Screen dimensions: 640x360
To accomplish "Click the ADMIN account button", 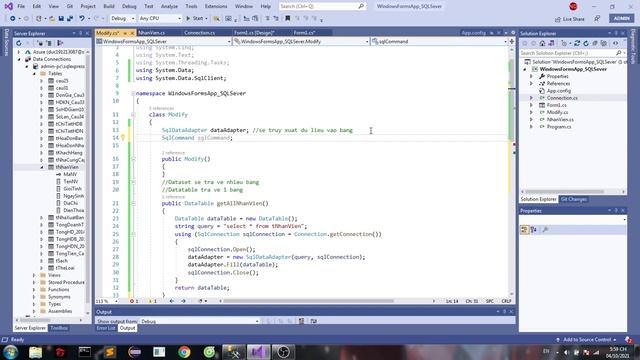I will coord(621,18).
